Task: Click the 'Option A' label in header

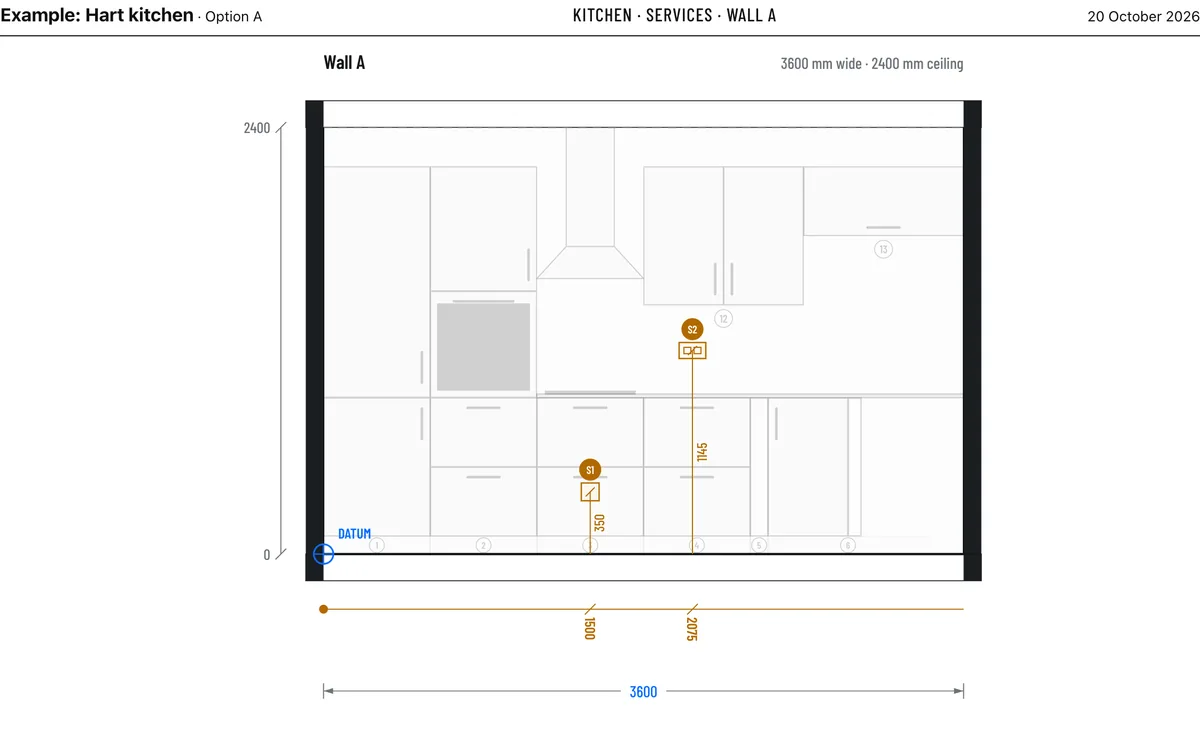Action: tap(234, 17)
